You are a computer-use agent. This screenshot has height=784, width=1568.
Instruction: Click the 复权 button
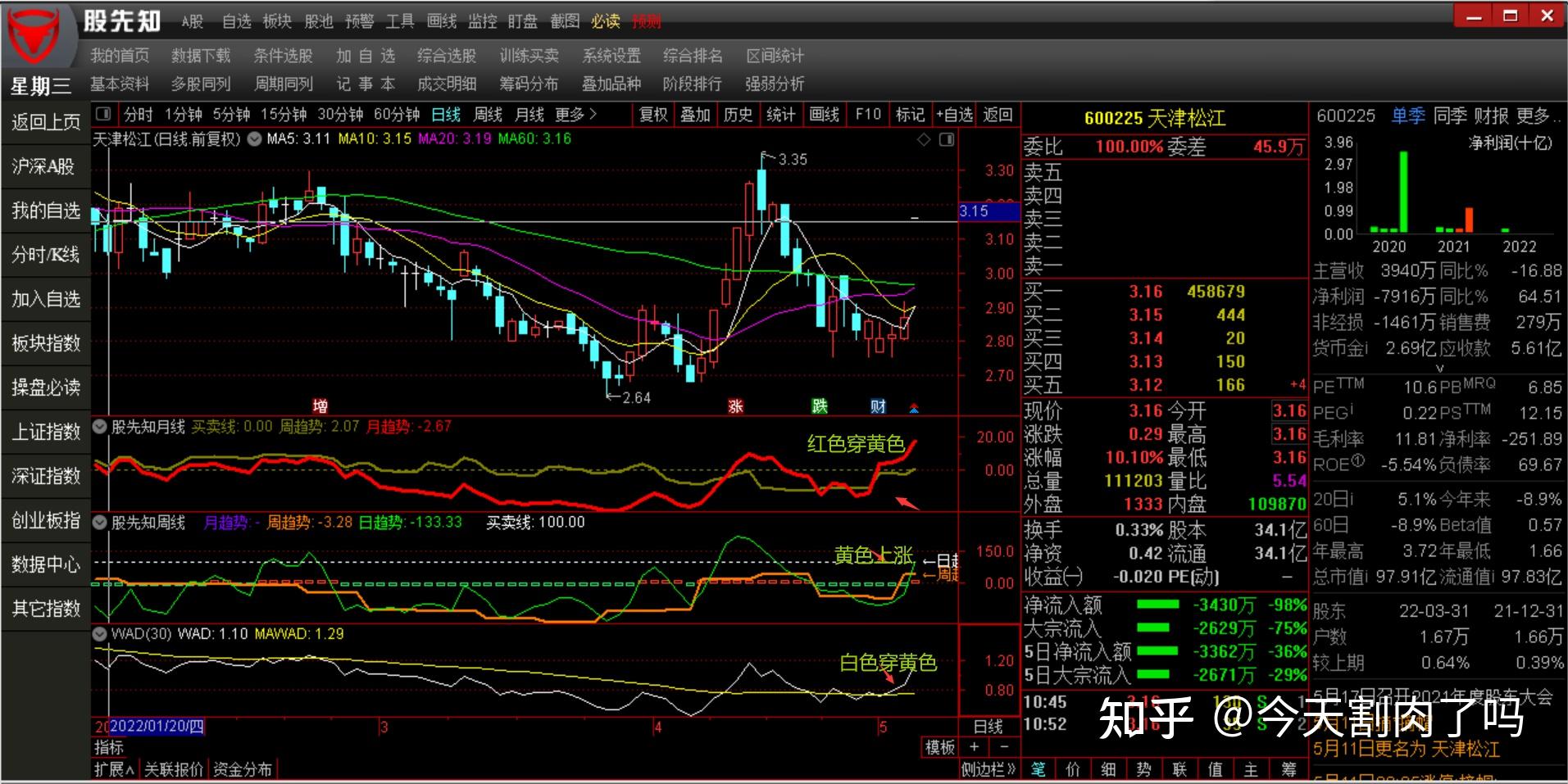click(x=653, y=115)
